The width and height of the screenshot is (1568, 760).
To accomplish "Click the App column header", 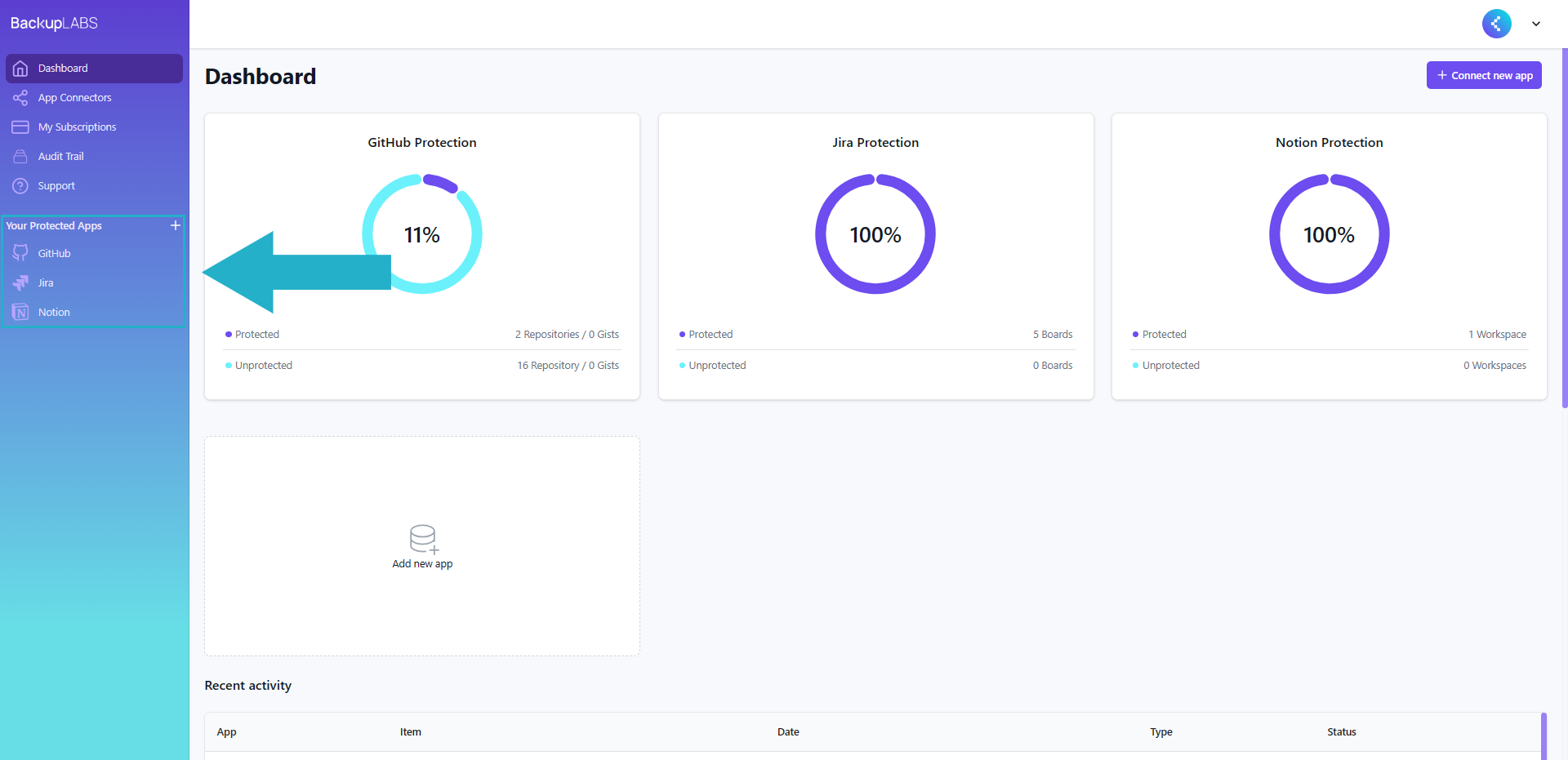I will coord(226,732).
